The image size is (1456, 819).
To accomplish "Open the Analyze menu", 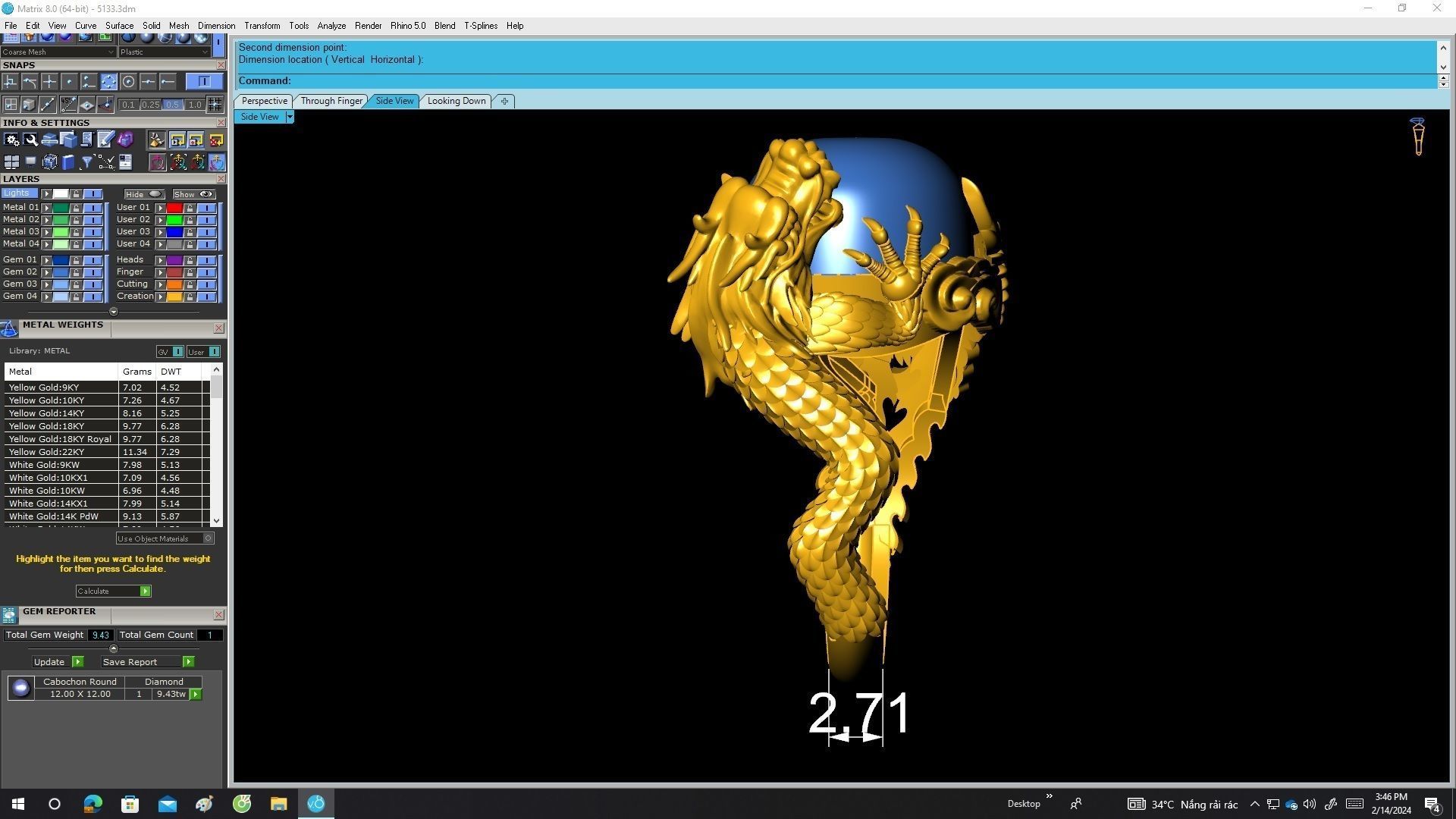I will (x=331, y=26).
